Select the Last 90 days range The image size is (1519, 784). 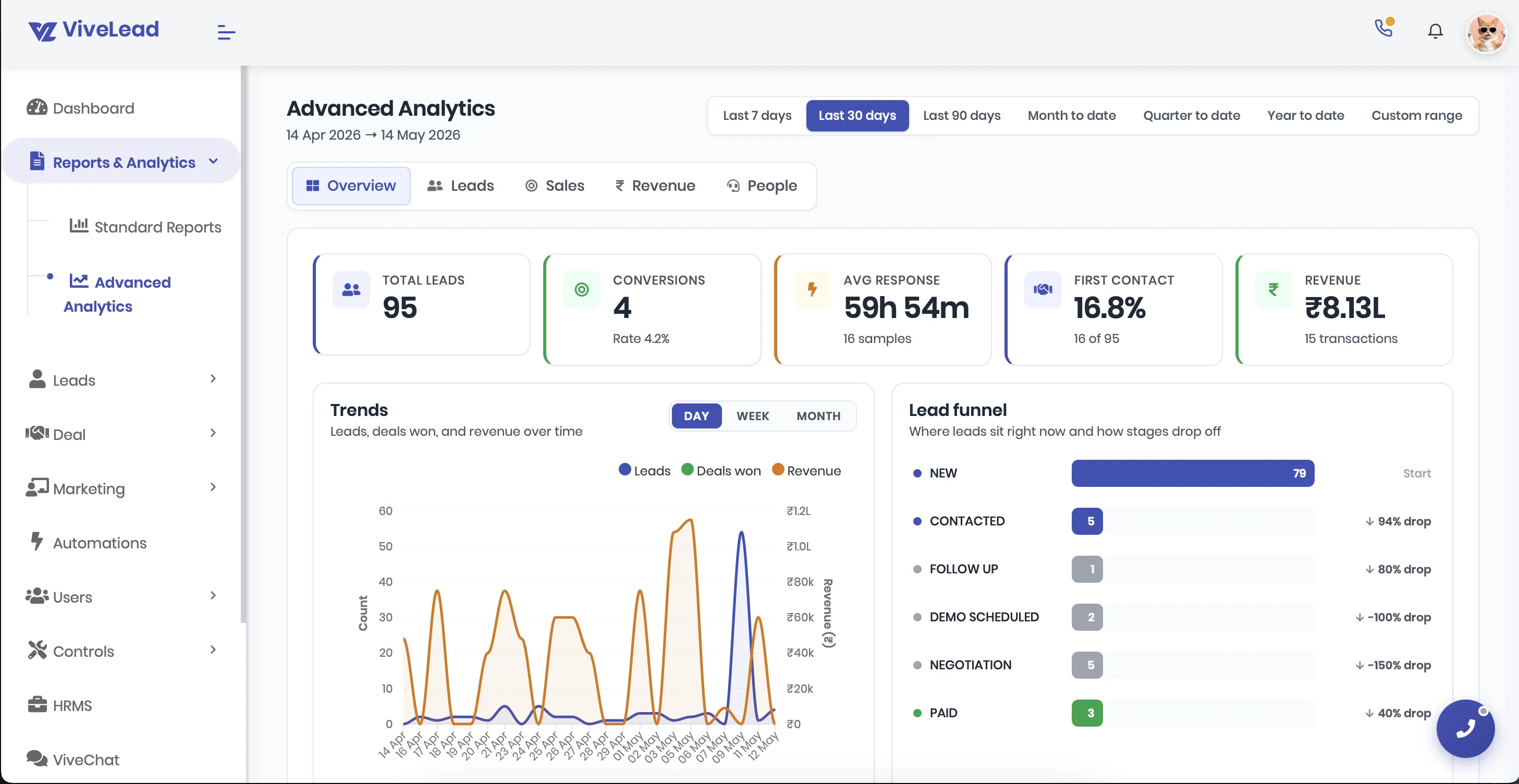pyautogui.click(x=962, y=116)
